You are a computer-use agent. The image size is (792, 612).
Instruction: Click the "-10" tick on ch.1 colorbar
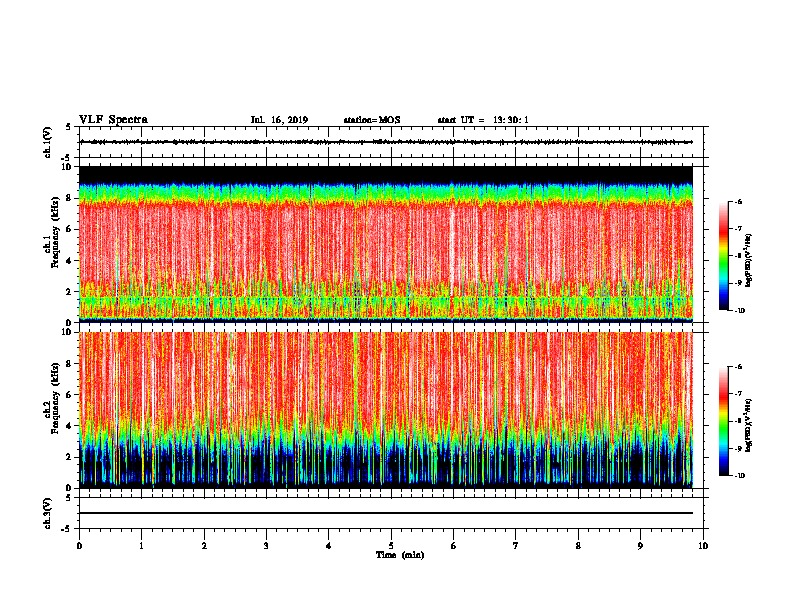(x=740, y=311)
